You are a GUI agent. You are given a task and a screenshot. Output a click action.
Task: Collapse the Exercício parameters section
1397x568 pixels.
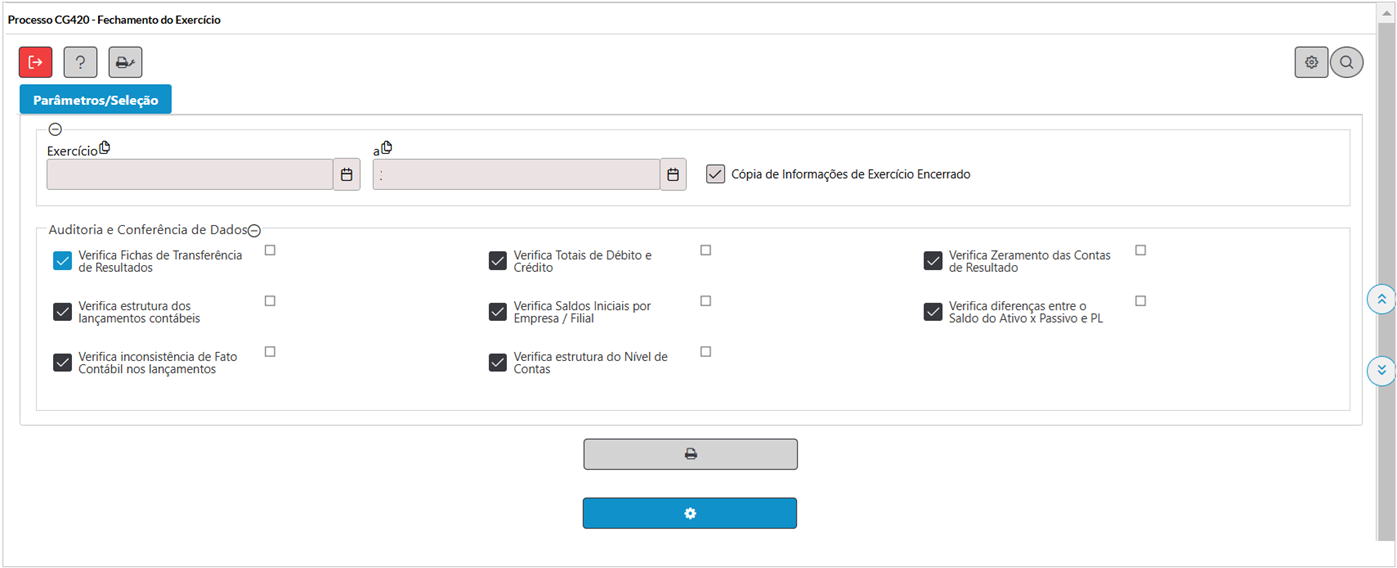click(x=55, y=130)
